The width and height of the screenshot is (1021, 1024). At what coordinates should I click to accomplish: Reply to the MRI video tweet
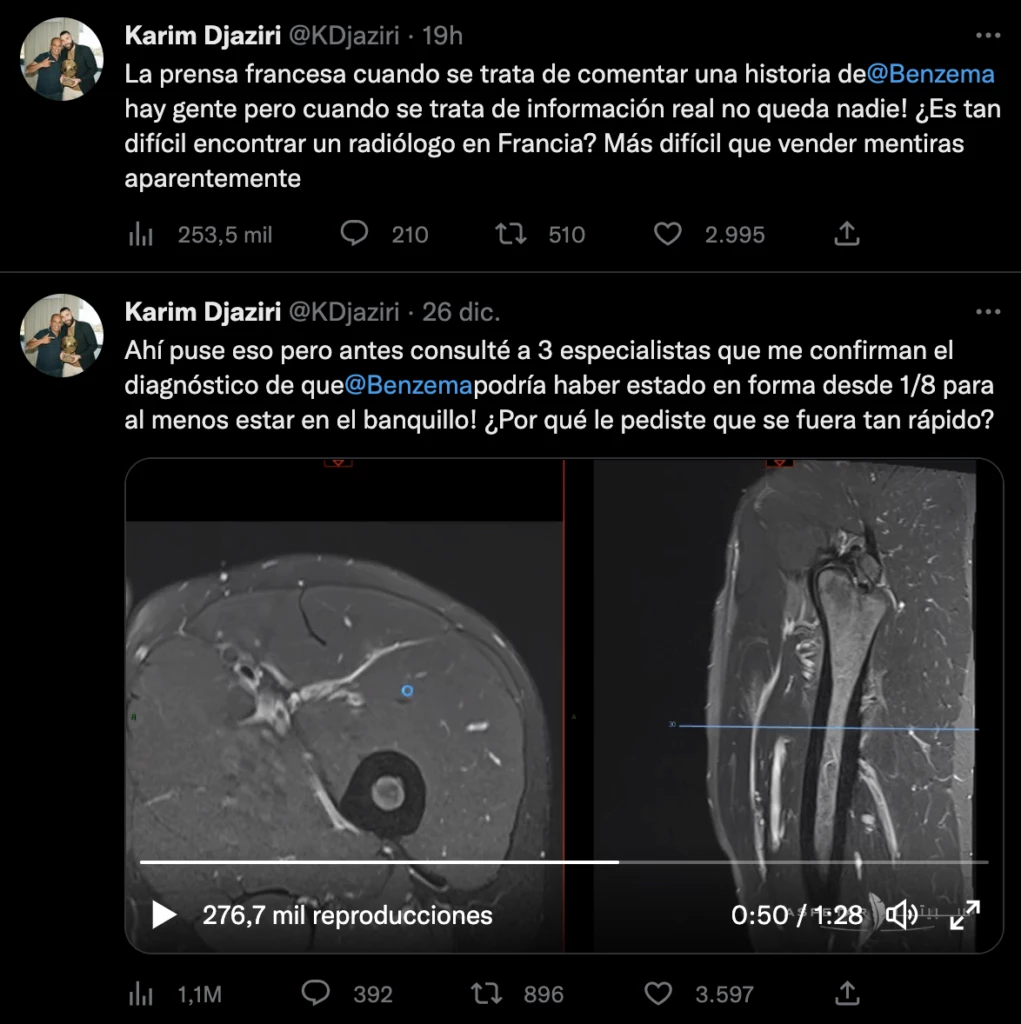[x=316, y=993]
